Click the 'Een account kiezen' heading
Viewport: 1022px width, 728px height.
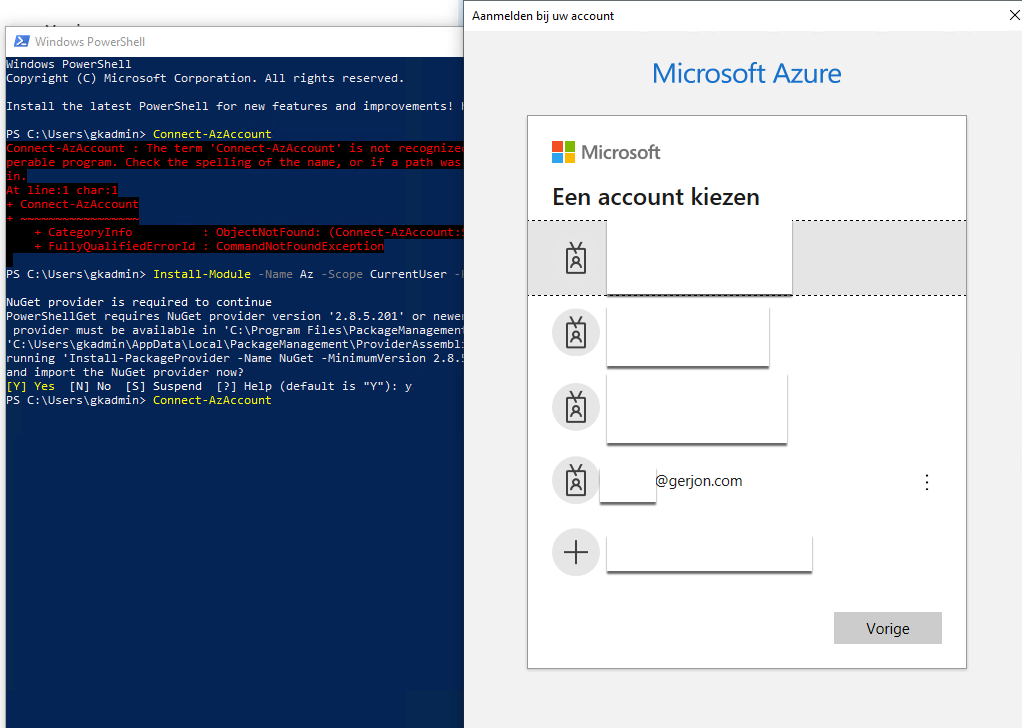[x=656, y=197]
